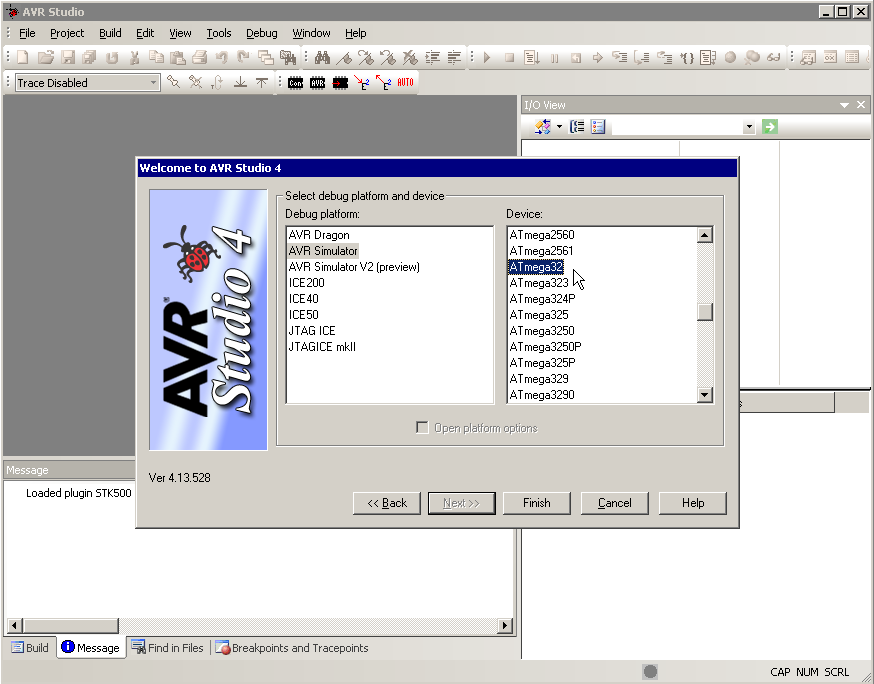The height and width of the screenshot is (684, 874).
Task: Click the Undo arrow icon
Action: click(x=222, y=57)
